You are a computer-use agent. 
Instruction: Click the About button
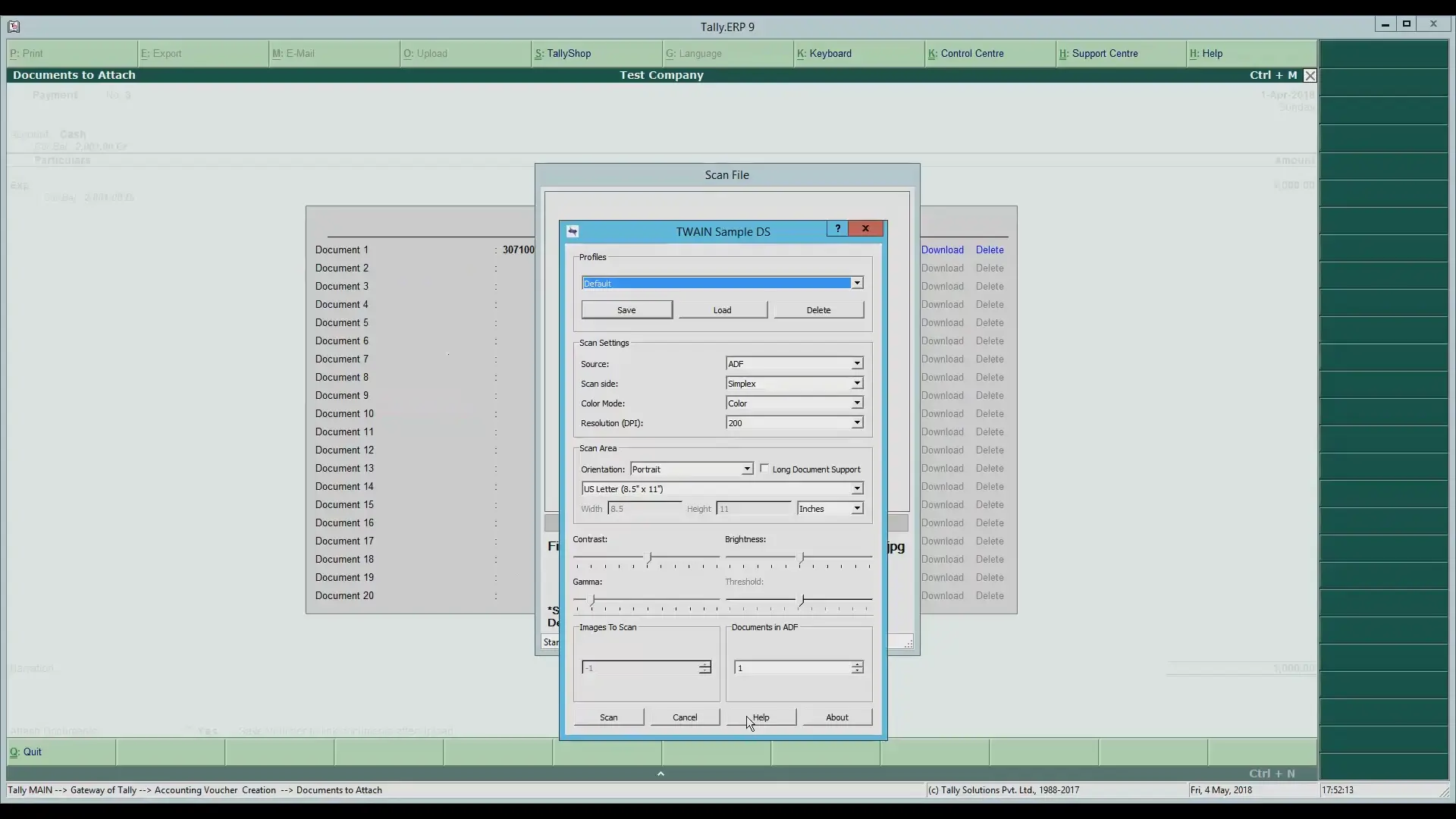pos(837,717)
